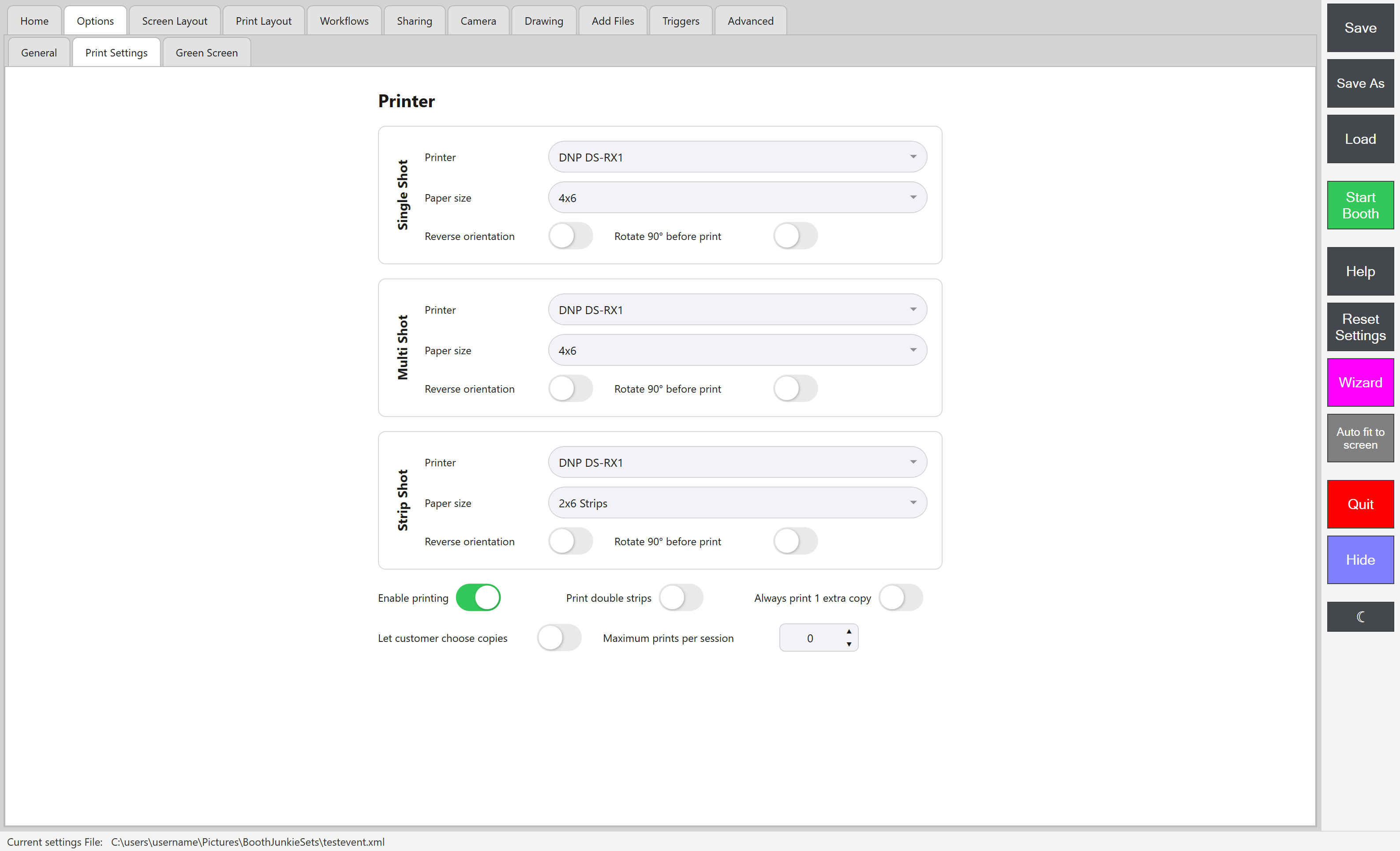The image size is (1400, 851).
Task: Toggle dark mode moon icon button
Action: (1360, 616)
